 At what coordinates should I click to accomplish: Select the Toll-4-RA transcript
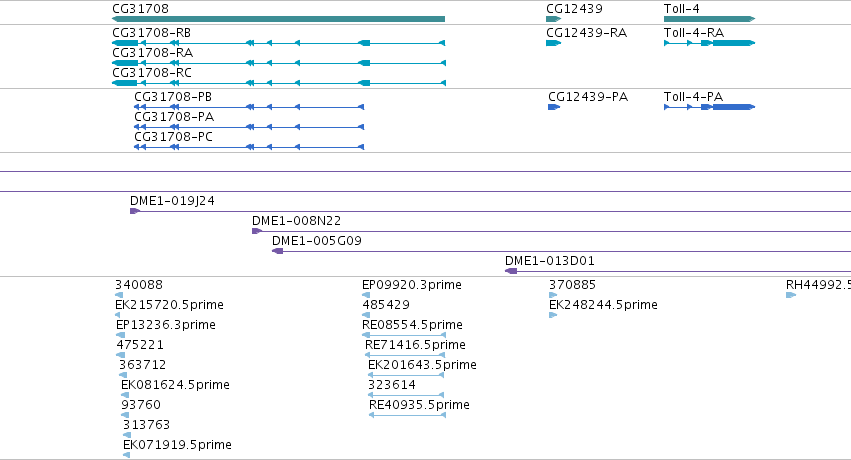click(x=709, y=43)
